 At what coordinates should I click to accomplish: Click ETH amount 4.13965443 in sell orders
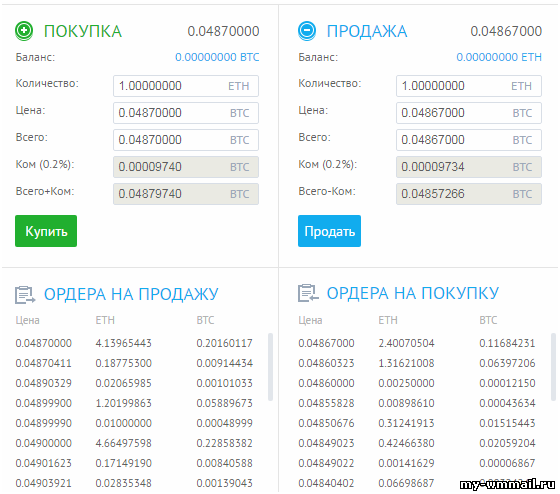click(x=124, y=343)
